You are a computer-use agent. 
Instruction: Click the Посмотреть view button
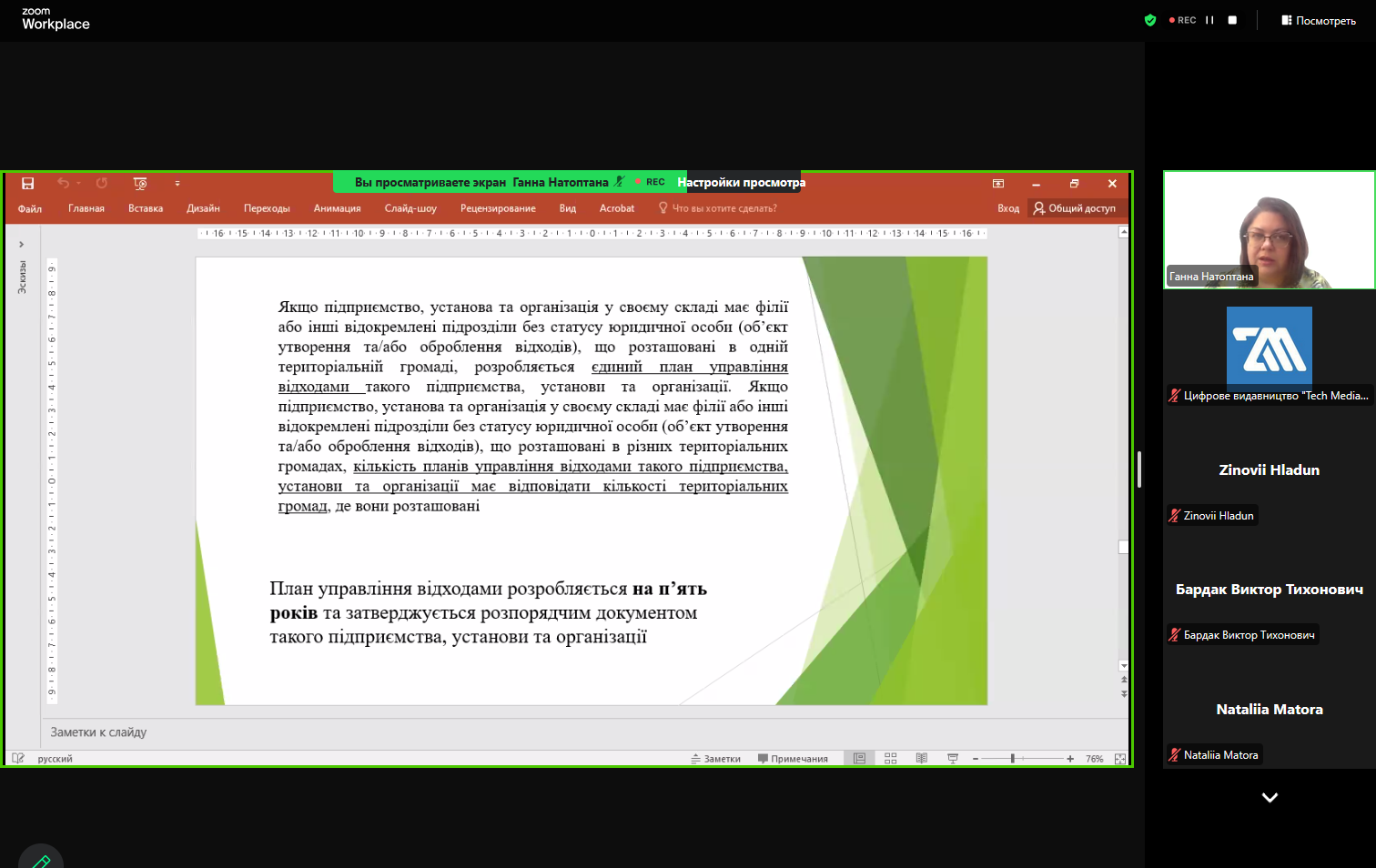coord(1319,20)
